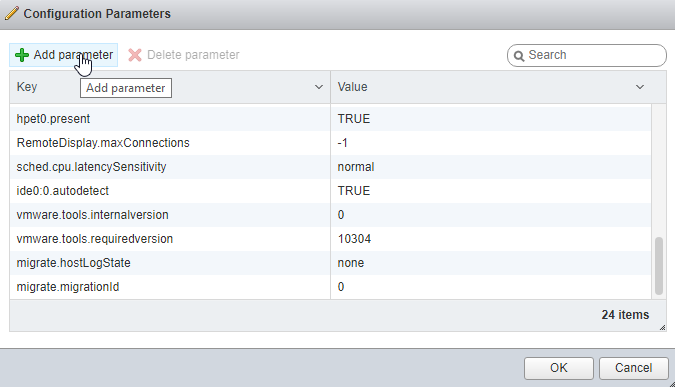Click the Delete parameter label
The height and width of the screenshot is (387, 675).
point(193,55)
